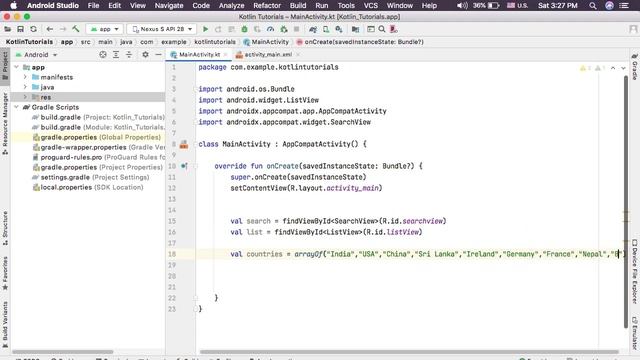This screenshot has width=640, height=360.
Task: Navigate back with the left arrow icon
Action: [x=50, y=29]
